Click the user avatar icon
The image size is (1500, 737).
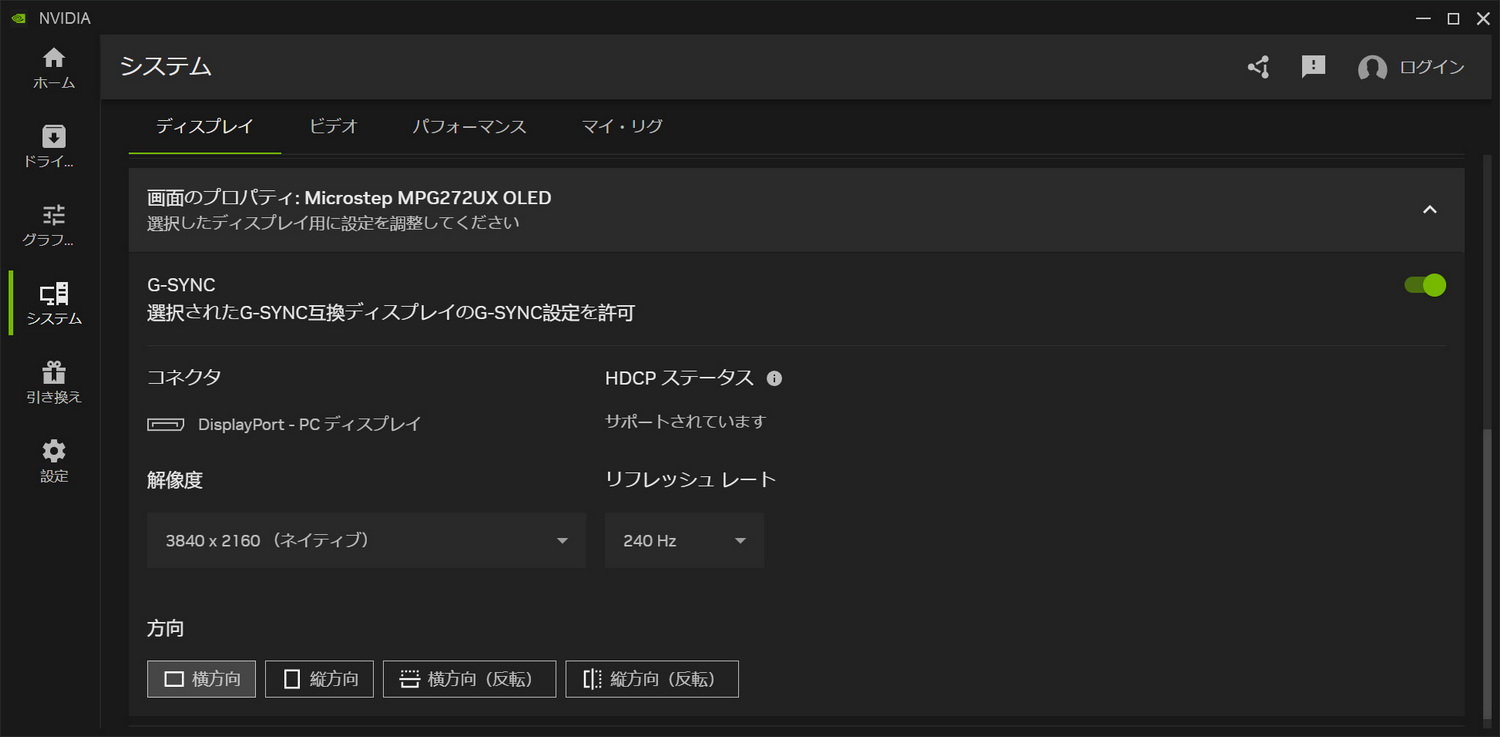1372,68
